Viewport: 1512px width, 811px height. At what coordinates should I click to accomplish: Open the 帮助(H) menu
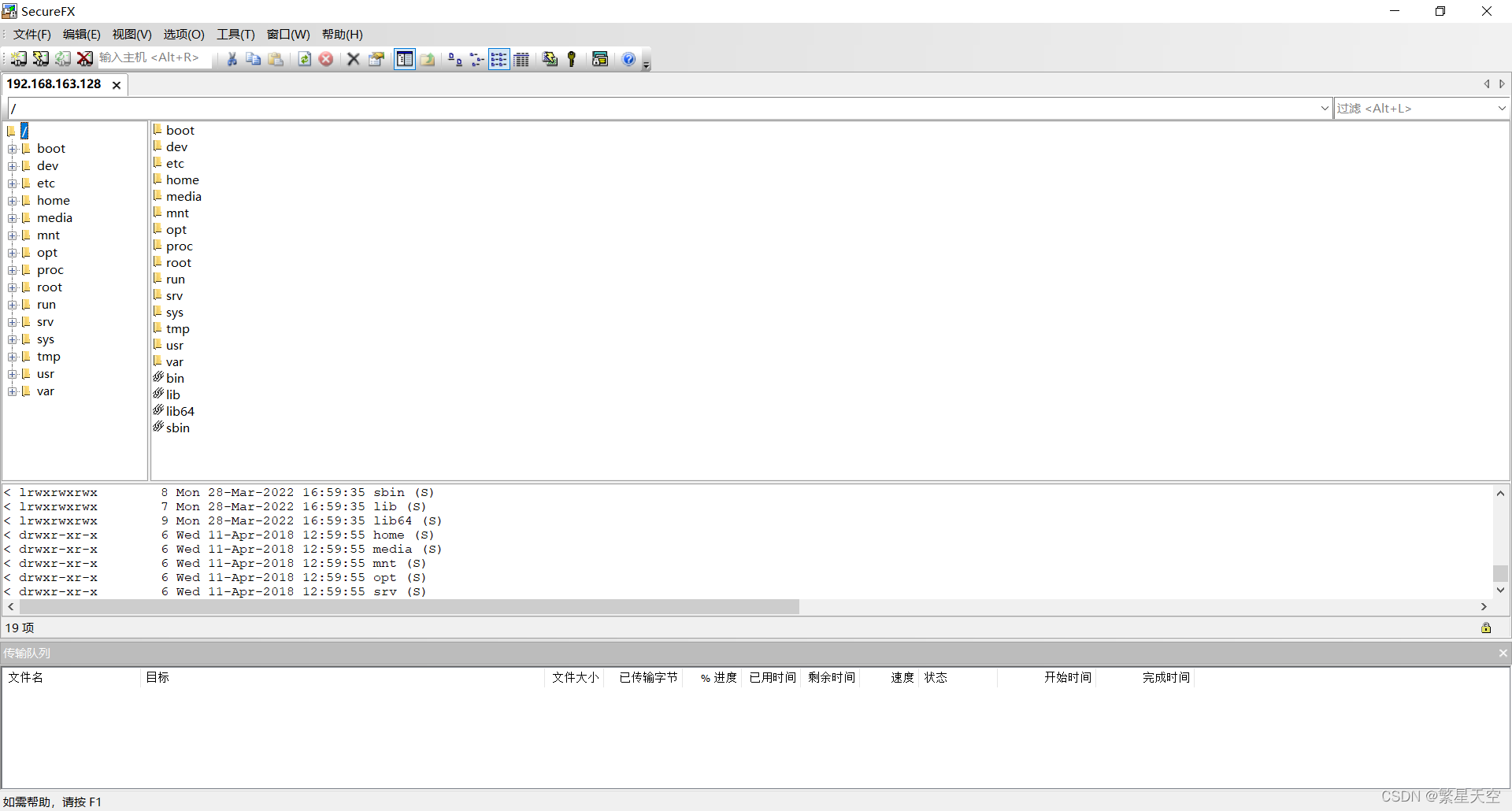(343, 35)
